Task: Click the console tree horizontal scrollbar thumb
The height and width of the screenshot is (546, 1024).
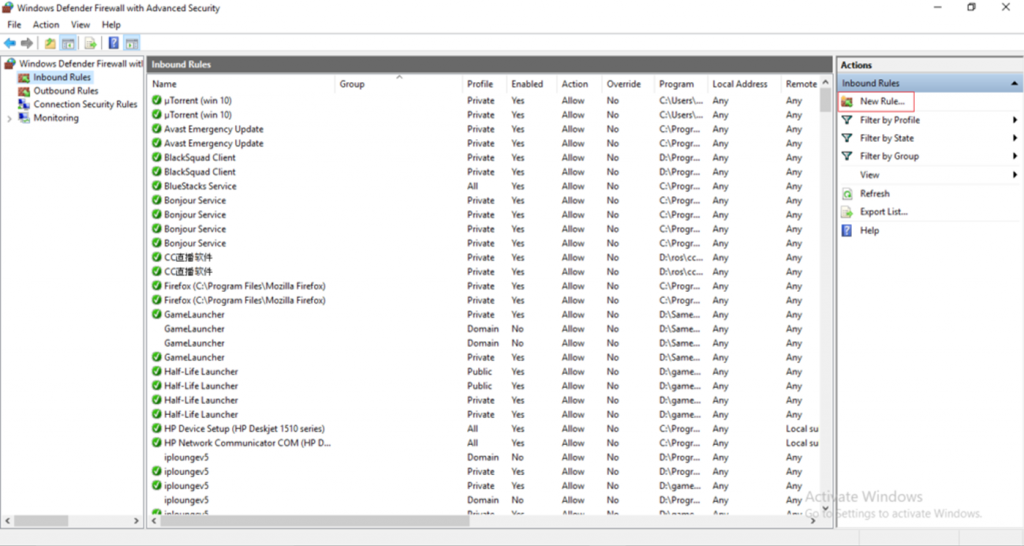Action: [x=41, y=521]
